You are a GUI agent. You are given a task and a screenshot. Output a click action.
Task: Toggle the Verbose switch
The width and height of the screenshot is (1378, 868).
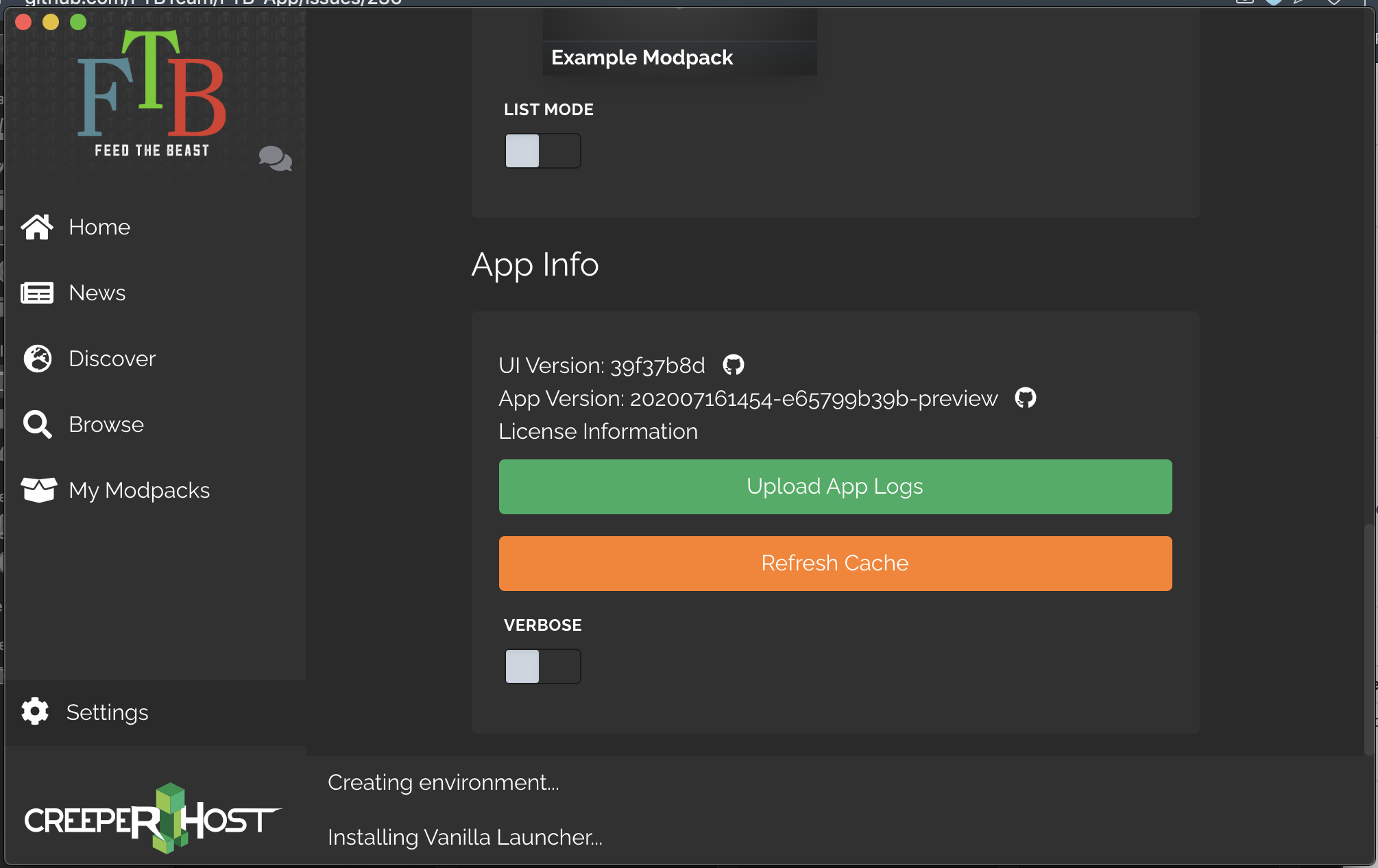pos(543,666)
